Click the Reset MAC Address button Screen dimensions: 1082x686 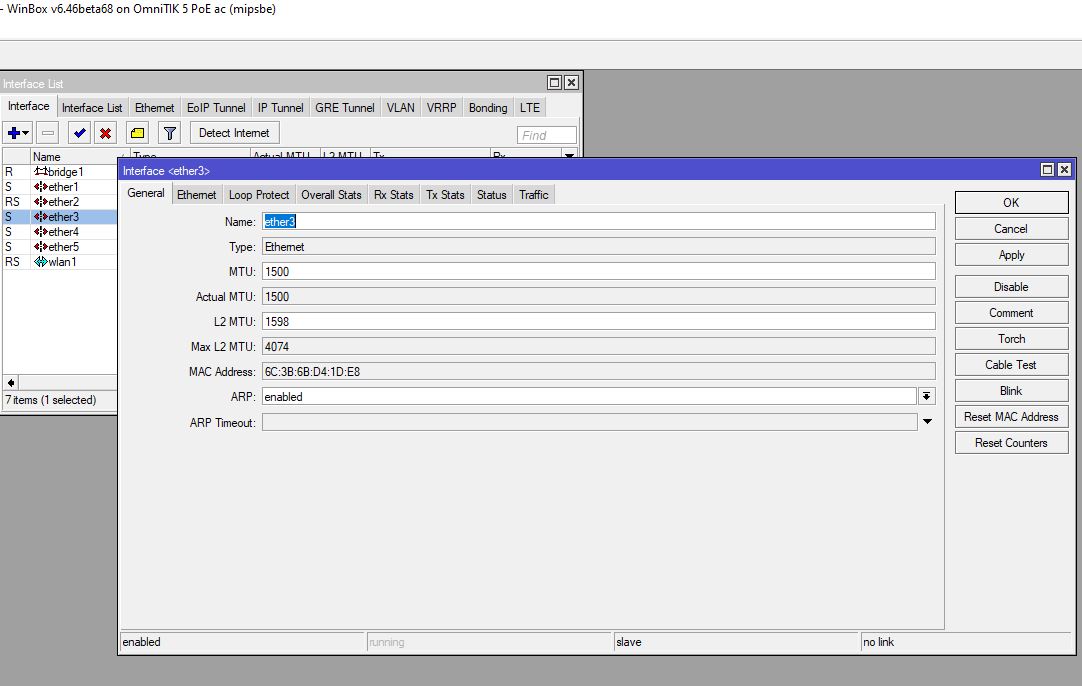click(1011, 418)
